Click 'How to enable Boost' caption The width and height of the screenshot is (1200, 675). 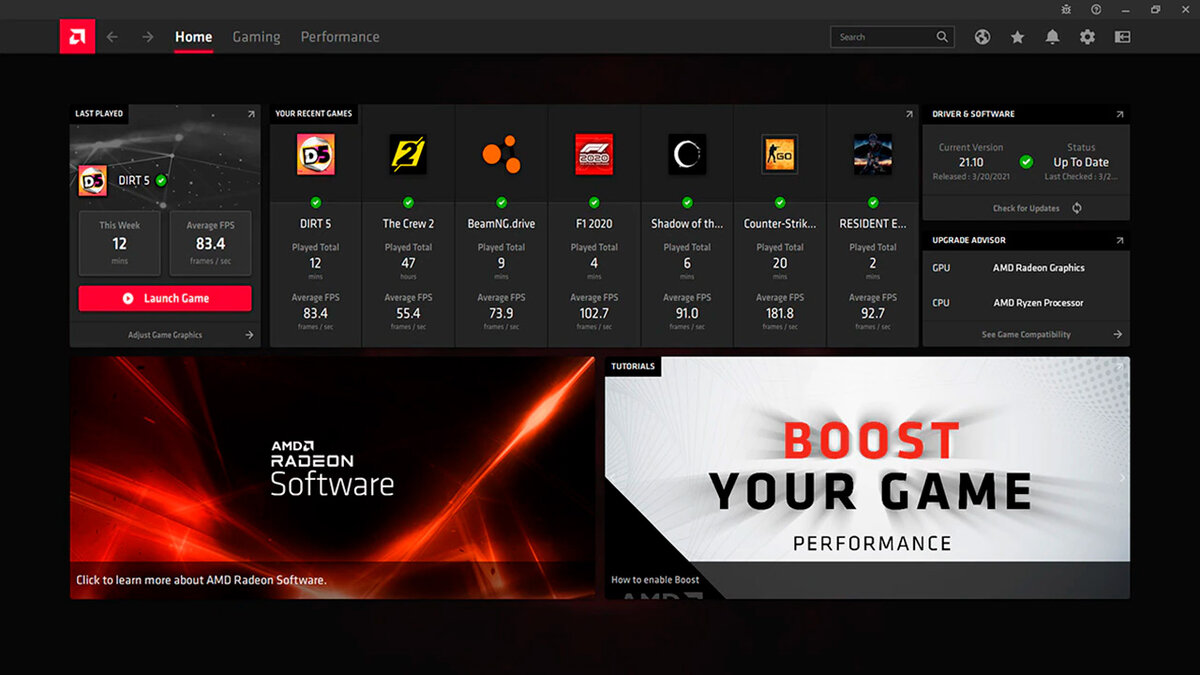(x=655, y=580)
